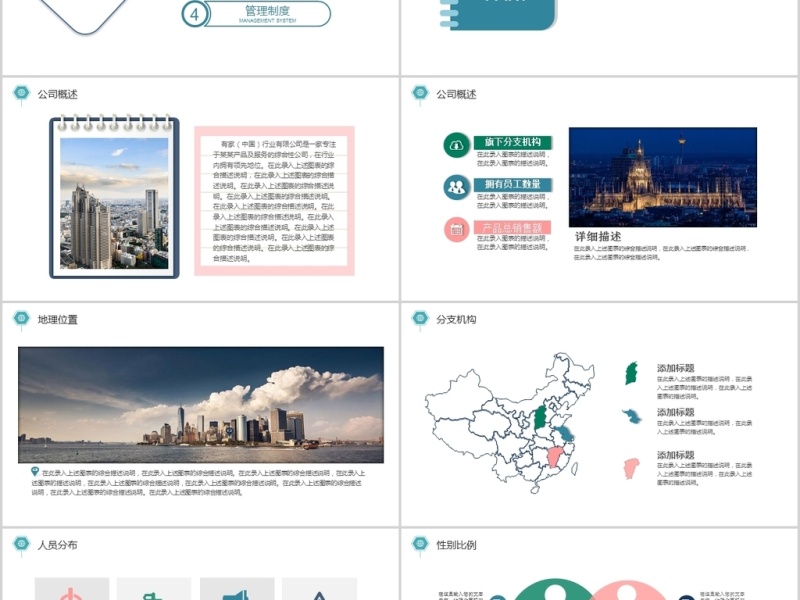
Task: Select the blue 拥有员工数量 label
Action: point(508,185)
